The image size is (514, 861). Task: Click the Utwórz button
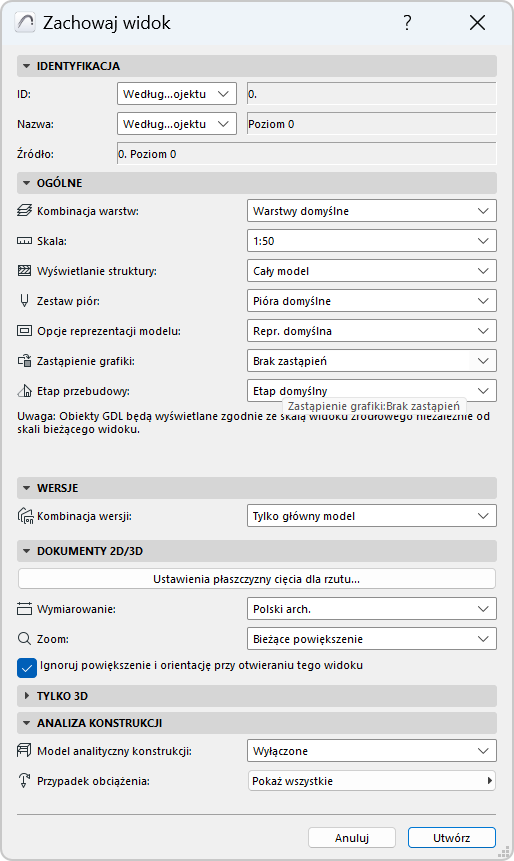coord(451,838)
